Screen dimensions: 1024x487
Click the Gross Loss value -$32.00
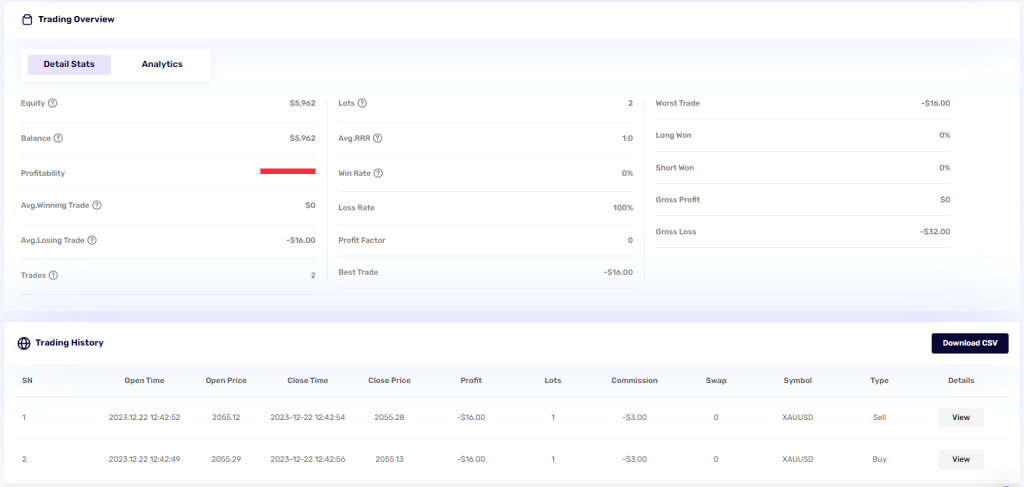[x=935, y=232]
